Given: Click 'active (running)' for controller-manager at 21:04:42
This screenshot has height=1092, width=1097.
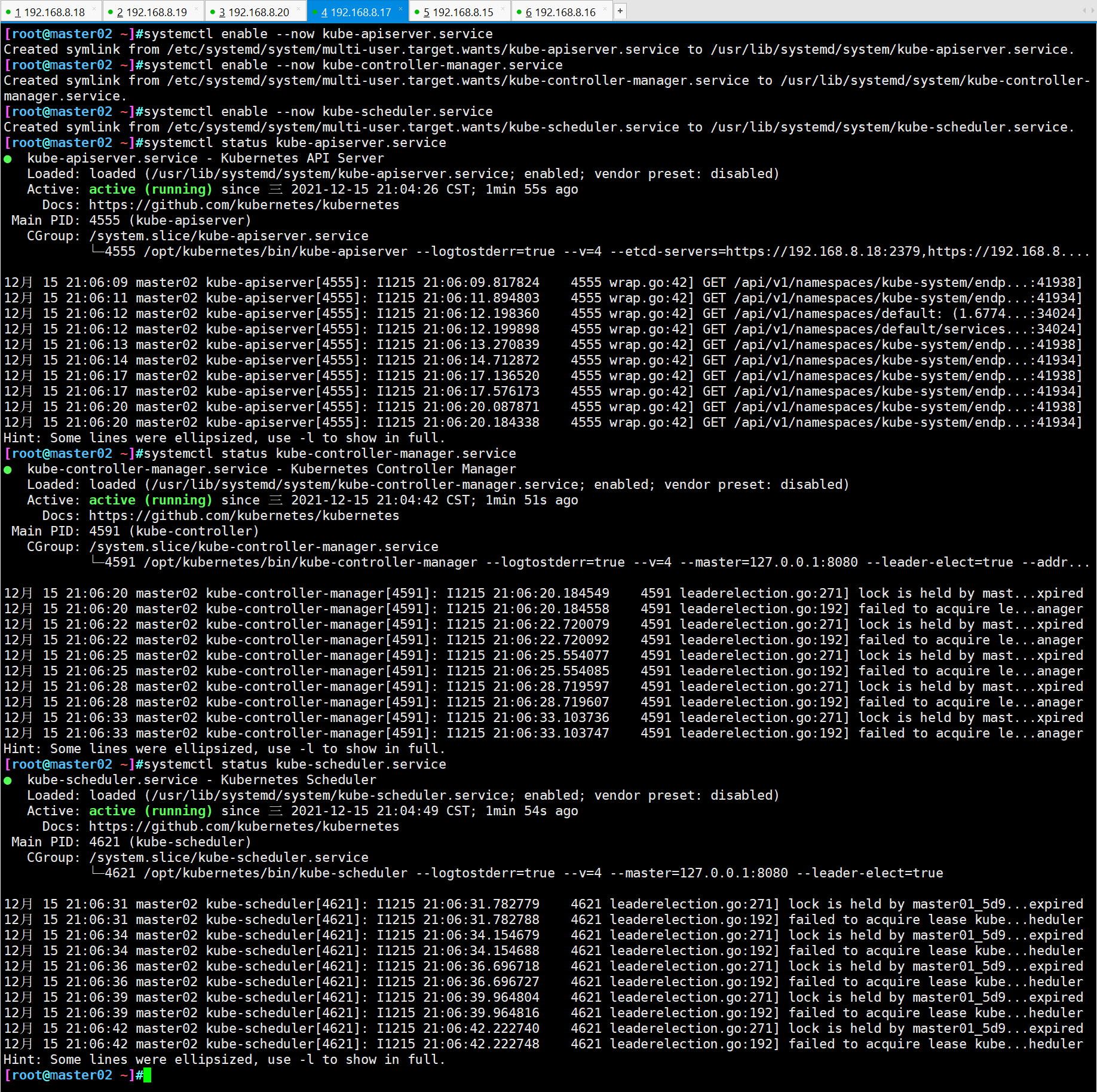Looking at the screenshot, I should 151,500.
